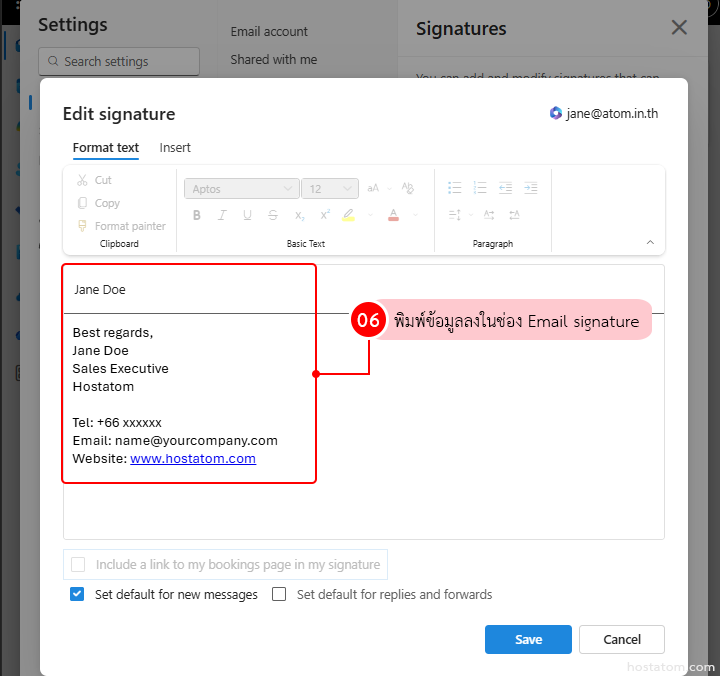Viewport: 720px width, 676px height.
Task: Click the line spacing icon
Action: (455, 214)
